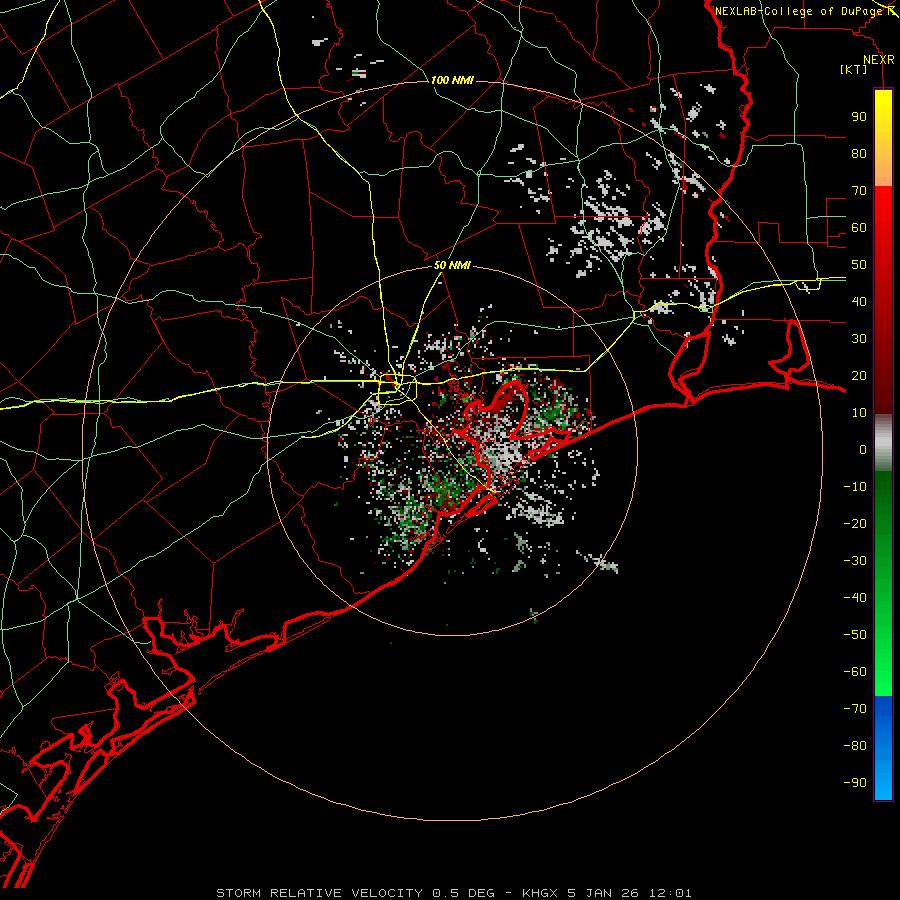The image size is (900, 900).
Task: Click the "5 JAN 26" date text
Action: coord(603,893)
